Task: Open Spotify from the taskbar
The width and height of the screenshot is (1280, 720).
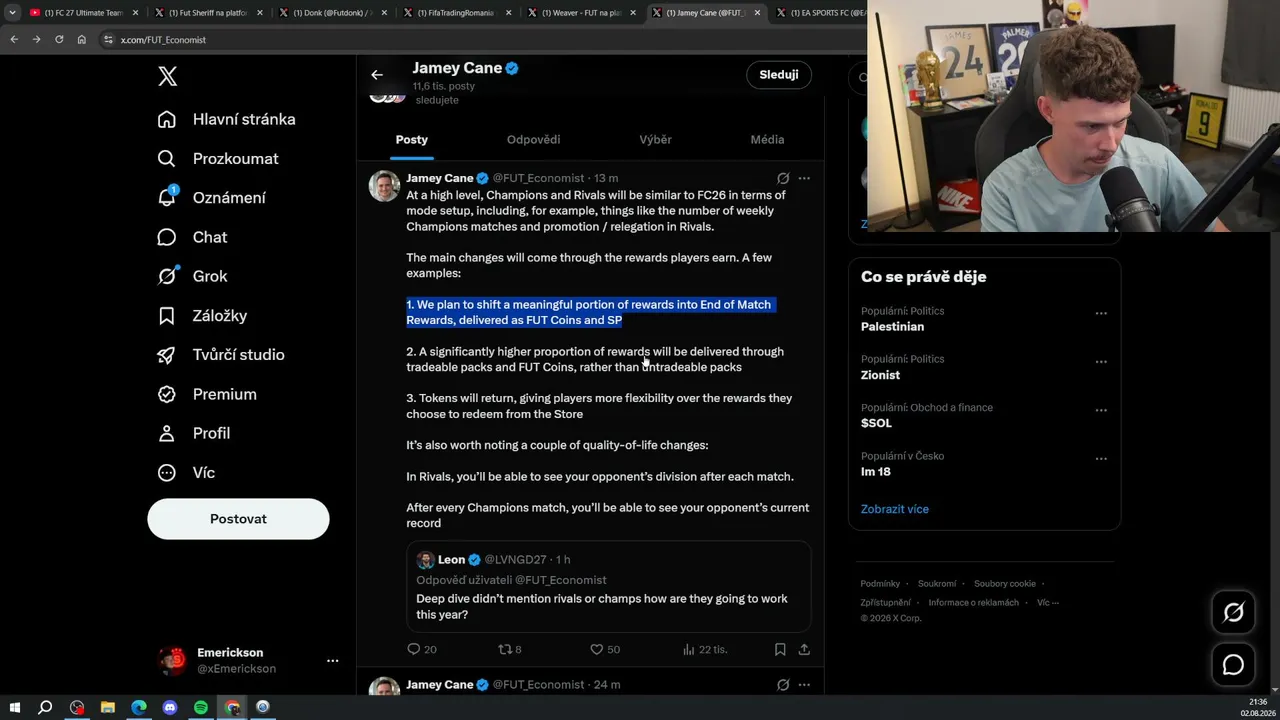Action: coord(201,707)
